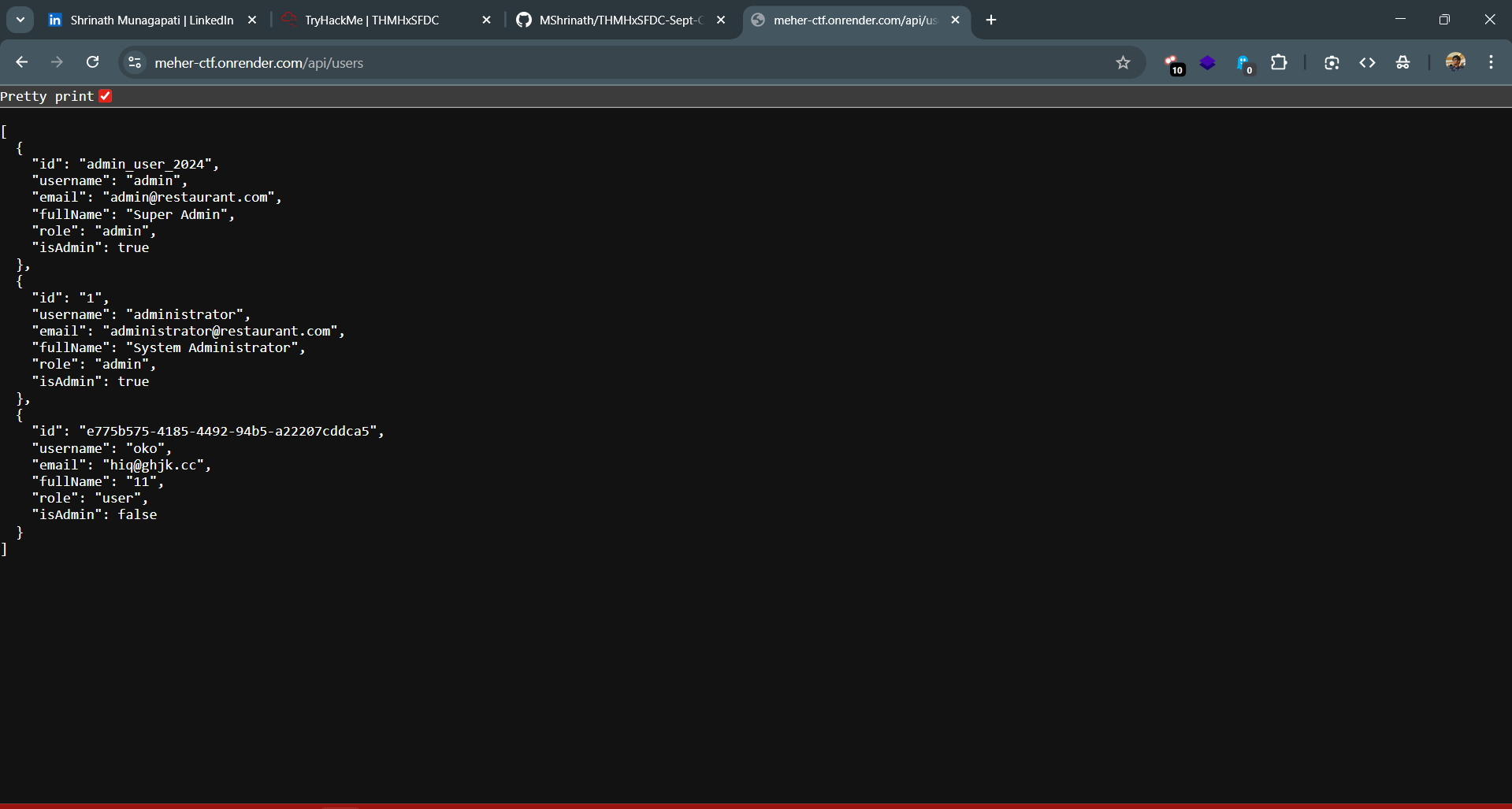
Task: Switch to the LinkedIn Shrinath Munagapati tab
Action: point(150,20)
